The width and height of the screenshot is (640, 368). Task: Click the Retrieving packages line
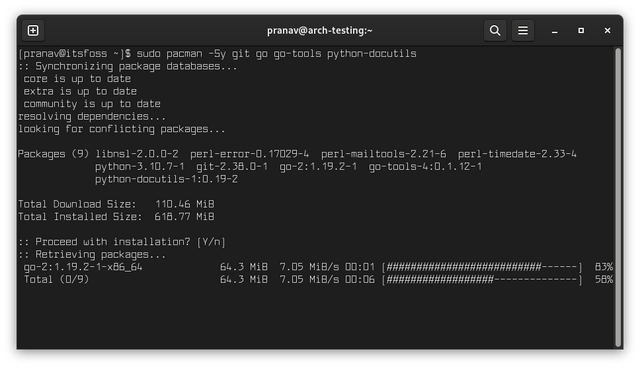click(92, 255)
